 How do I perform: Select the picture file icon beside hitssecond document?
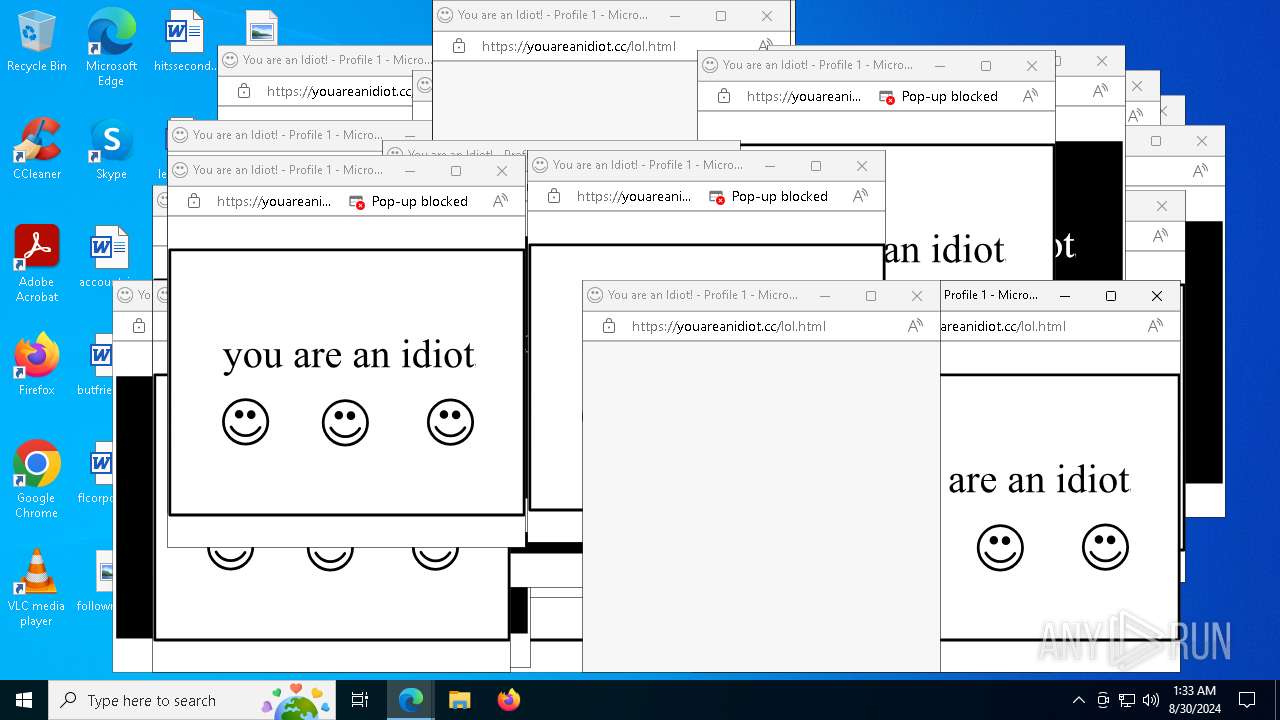pos(261,28)
